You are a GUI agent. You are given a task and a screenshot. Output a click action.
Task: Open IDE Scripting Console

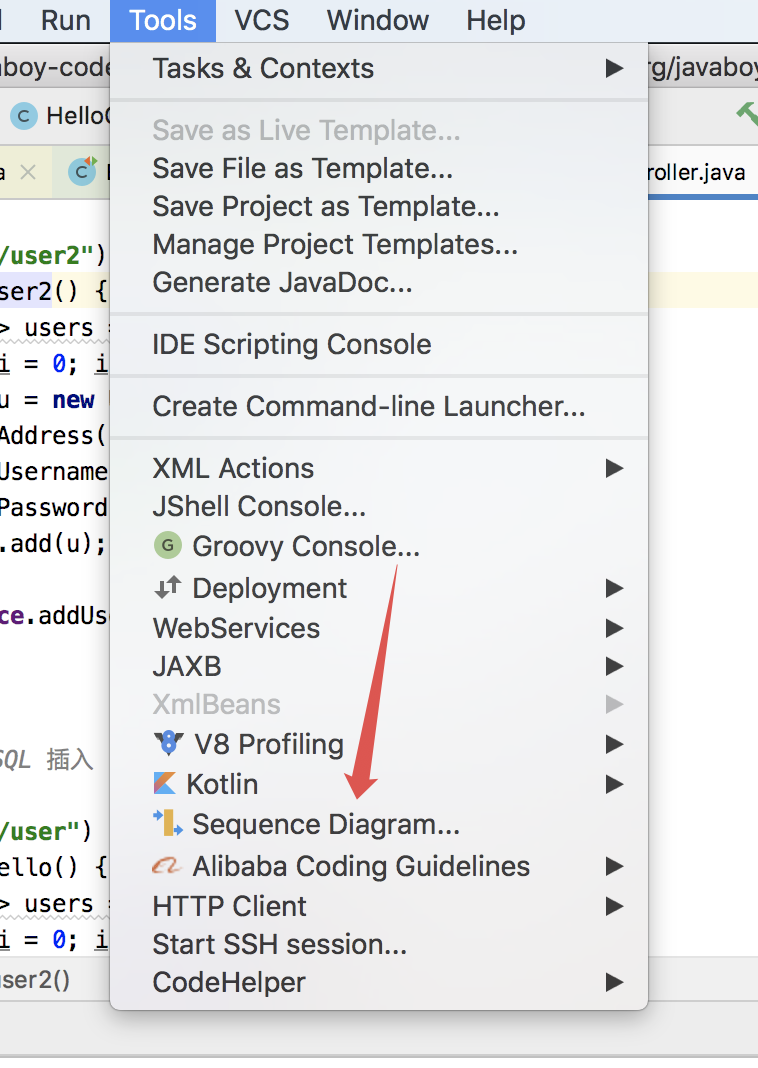(x=379, y=345)
